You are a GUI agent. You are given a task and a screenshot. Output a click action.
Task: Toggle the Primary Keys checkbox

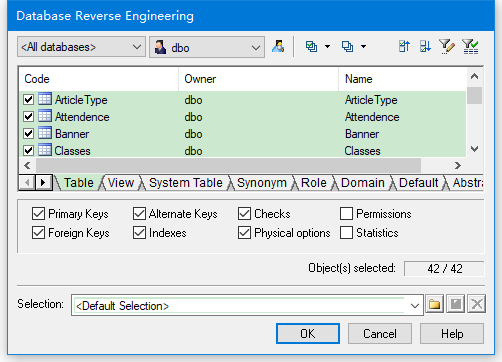pyautogui.click(x=38, y=214)
